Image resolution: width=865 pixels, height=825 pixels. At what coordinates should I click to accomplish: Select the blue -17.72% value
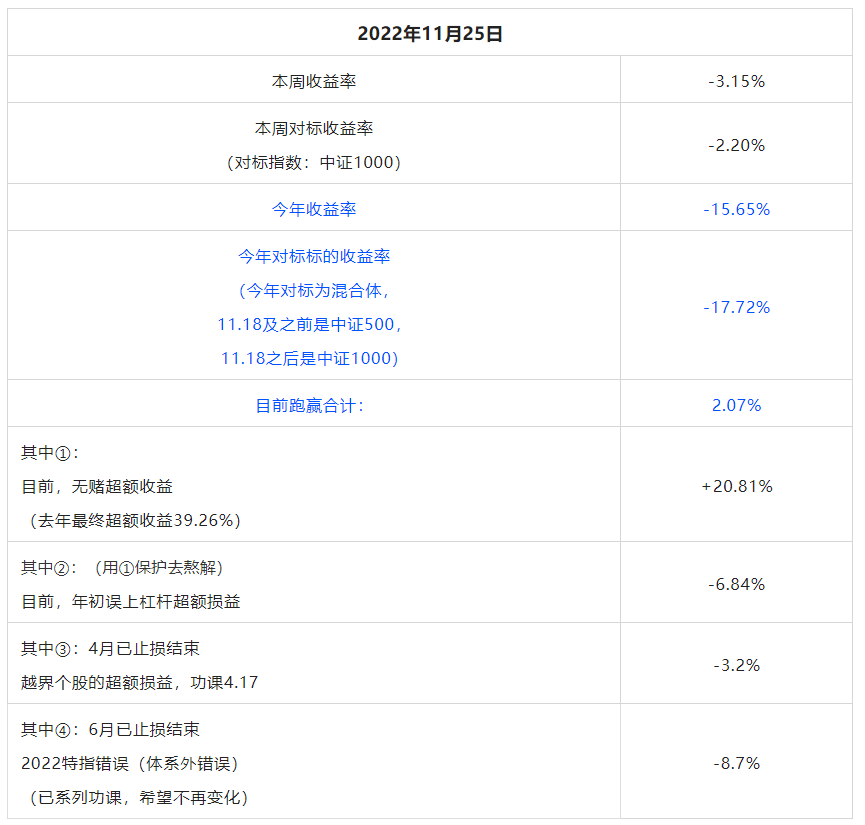pos(736,307)
